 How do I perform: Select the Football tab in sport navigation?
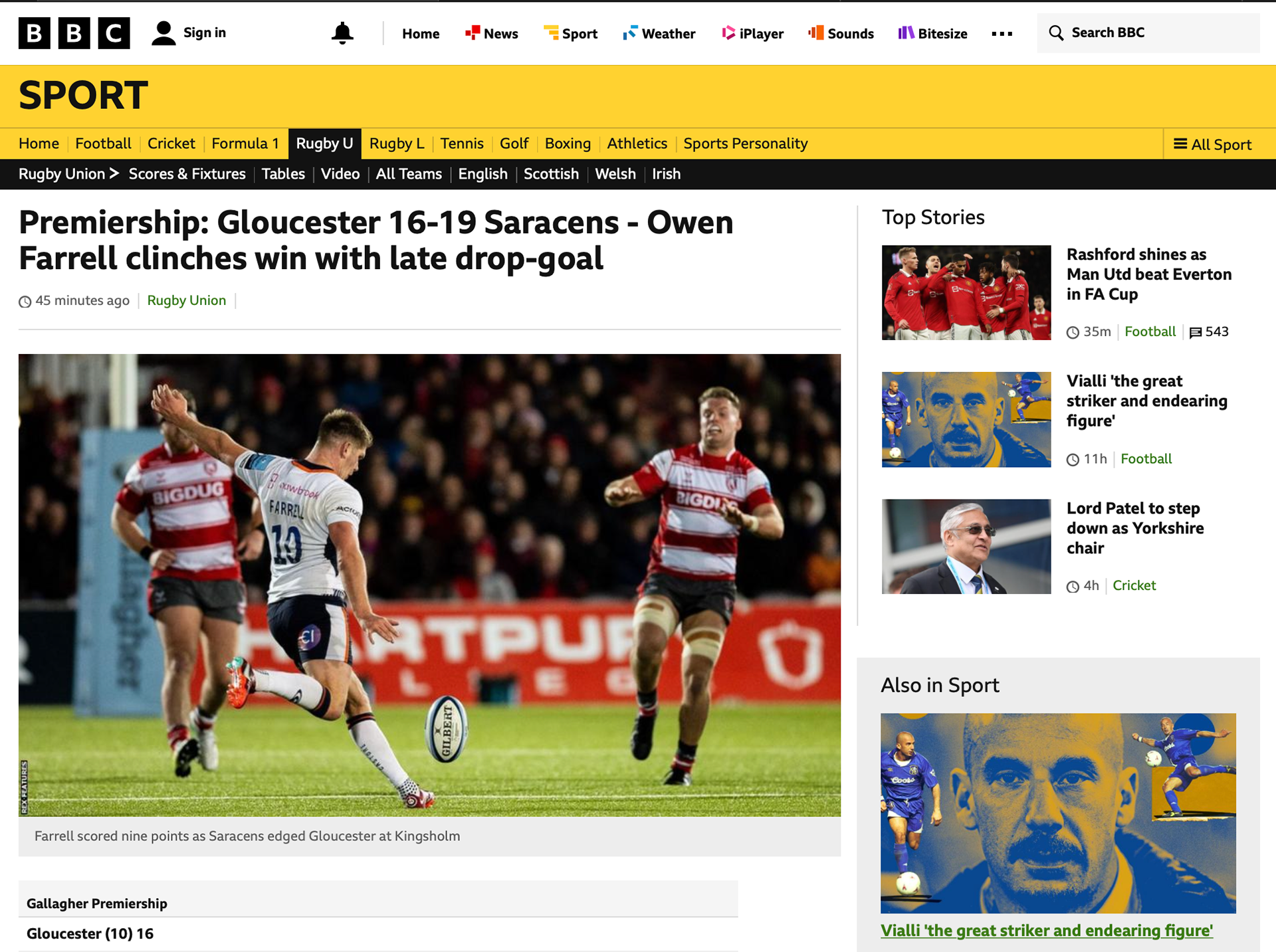point(103,143)
